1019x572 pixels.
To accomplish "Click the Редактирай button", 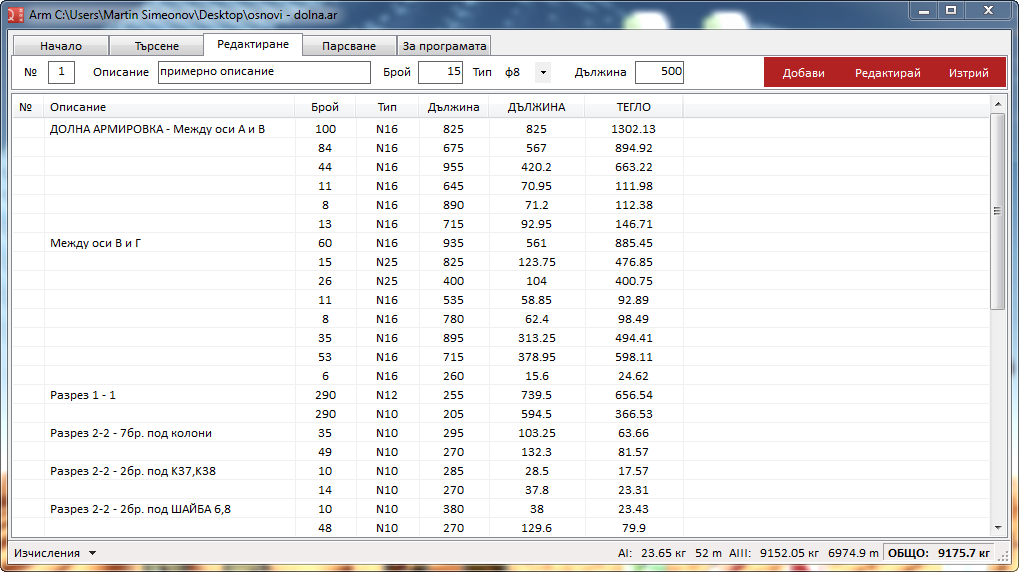I will pyautogui.click(x=887, y=73).
